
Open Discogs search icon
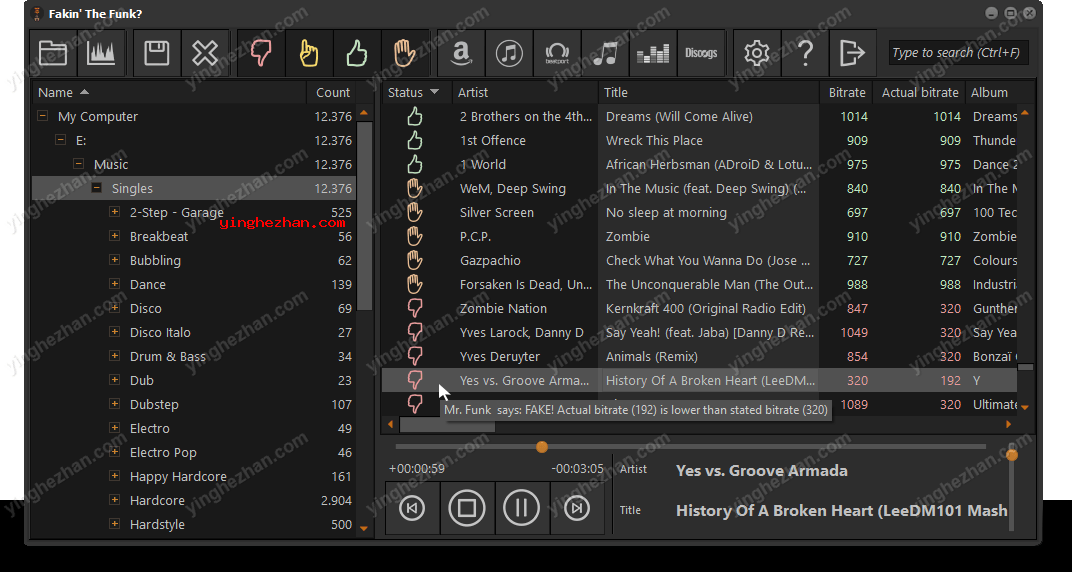(701, 53)
